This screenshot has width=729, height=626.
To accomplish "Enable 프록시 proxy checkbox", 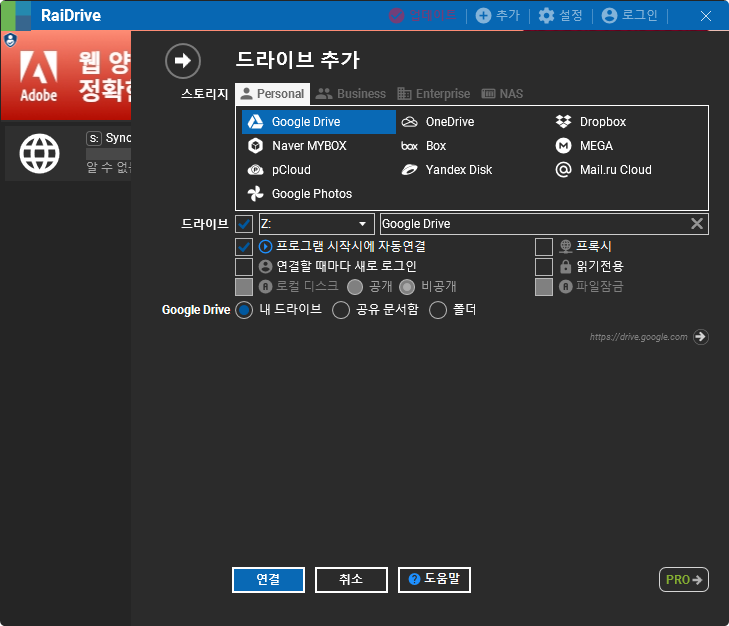I will [544, 246].
